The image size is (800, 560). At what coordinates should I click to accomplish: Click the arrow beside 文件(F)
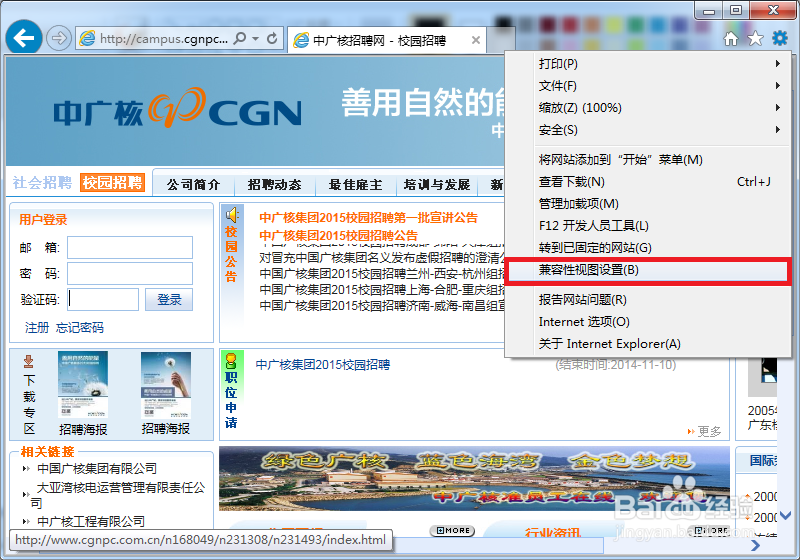click(778, 86)
